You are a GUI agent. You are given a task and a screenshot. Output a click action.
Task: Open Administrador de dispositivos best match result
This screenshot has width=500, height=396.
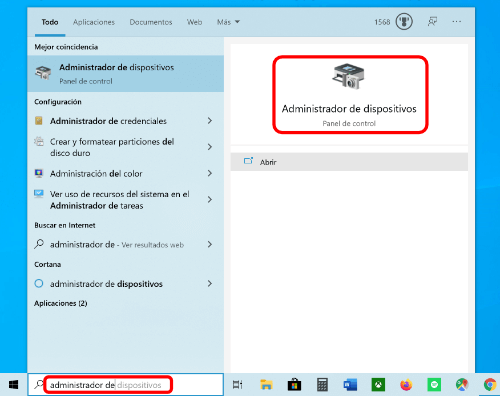pyautogui.click(x=126, y=73)
